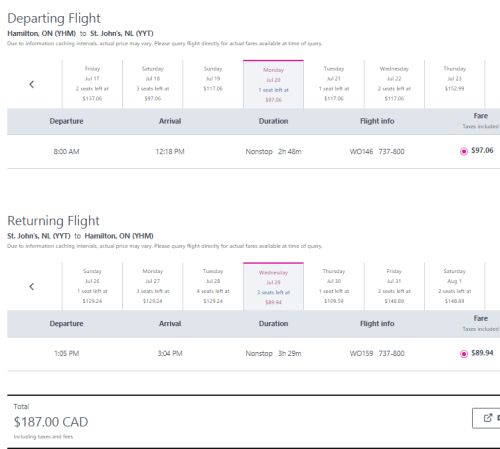Viewport: 500px width, 449px height.
Task: Pick Saturday Aug 1 return date
Action: [455, 286]
